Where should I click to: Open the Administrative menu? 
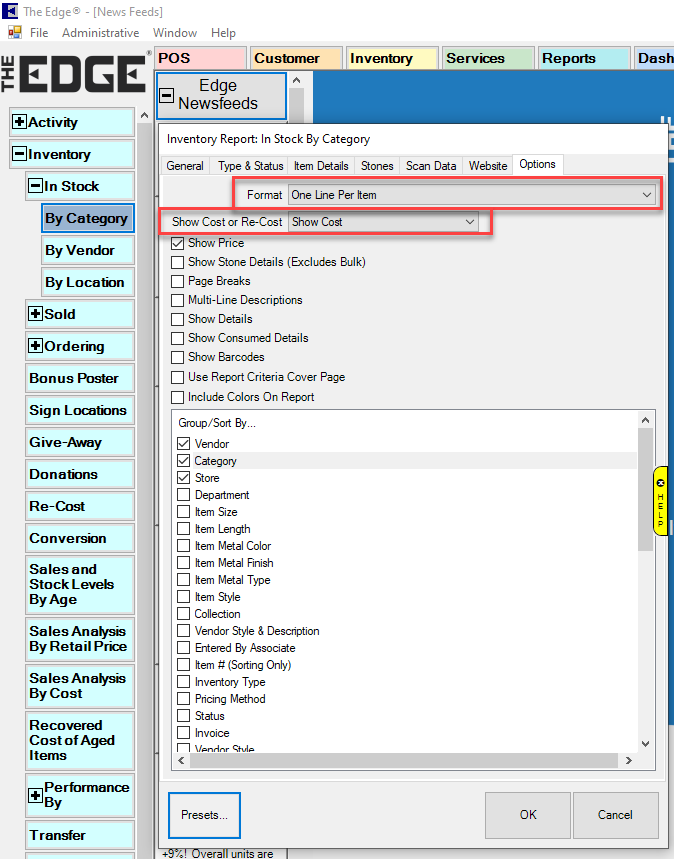[100, 33]
